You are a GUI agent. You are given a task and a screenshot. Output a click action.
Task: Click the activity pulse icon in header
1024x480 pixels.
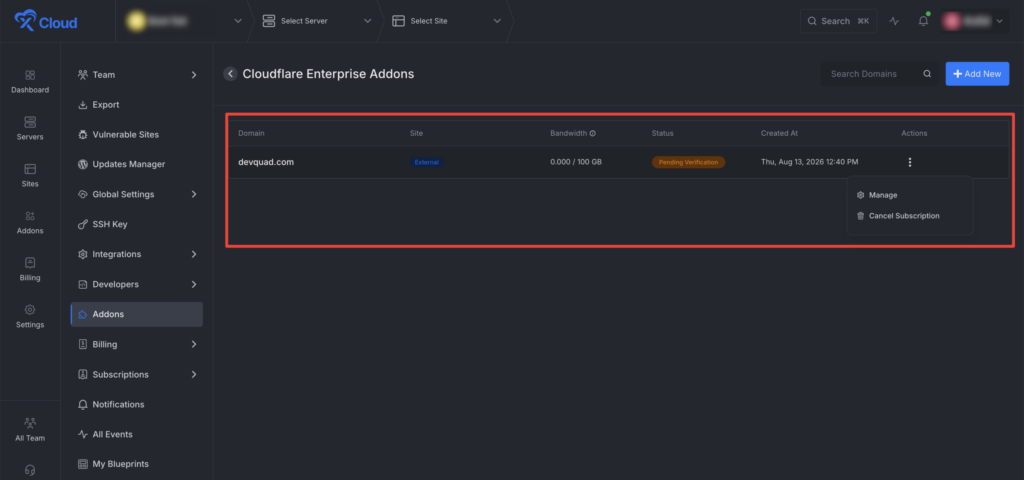894,21
